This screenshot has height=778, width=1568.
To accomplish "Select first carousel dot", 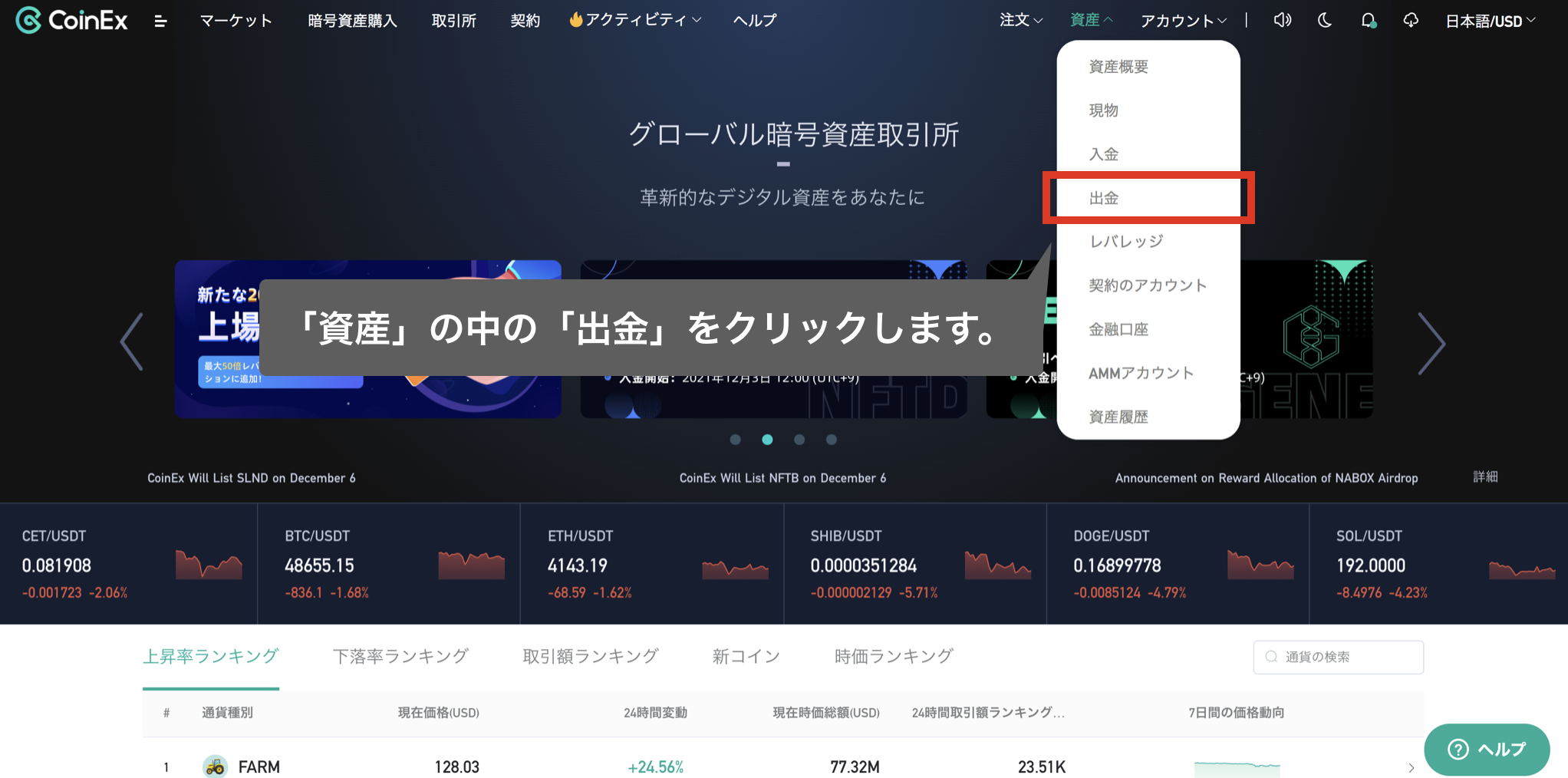I will [x=736, y=440].
